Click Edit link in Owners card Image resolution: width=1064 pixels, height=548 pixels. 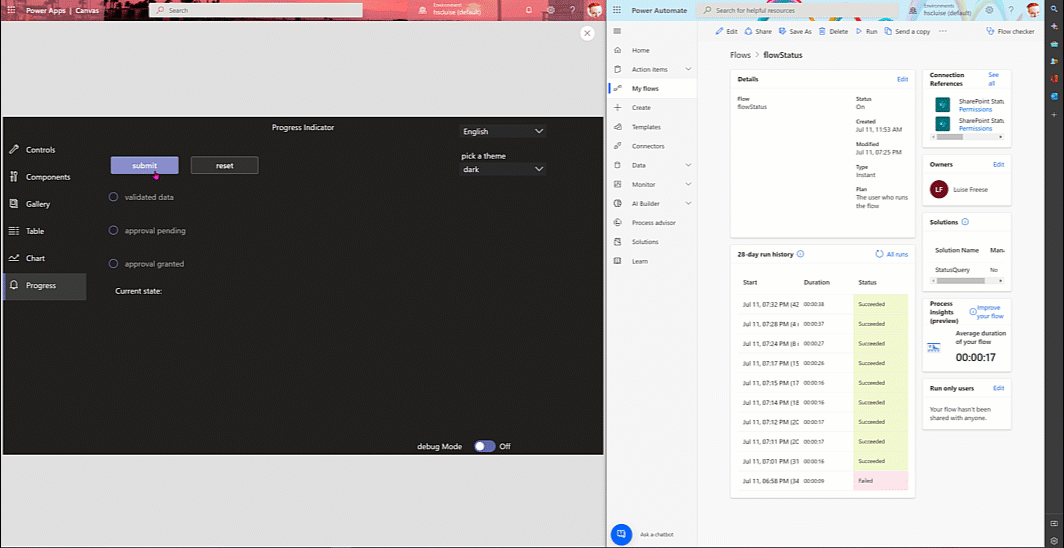coord(998,164)
